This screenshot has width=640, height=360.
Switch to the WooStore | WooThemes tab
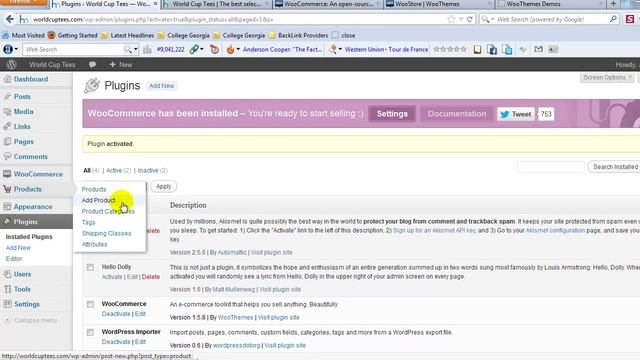coord(438,4)
